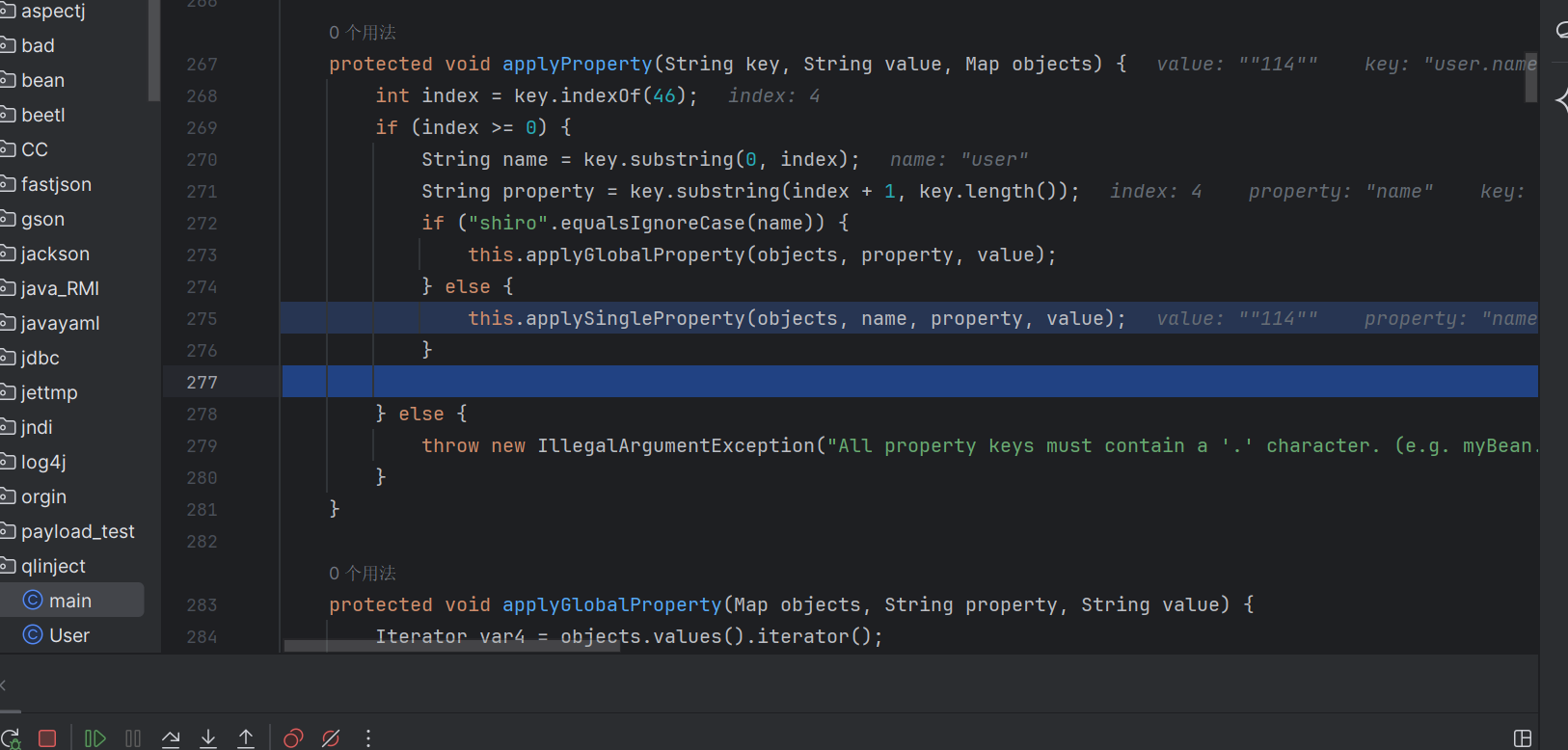Stop the running debug process
Image resolution: width=1568 pixels, height=750 pixels.
pos(46,738)
